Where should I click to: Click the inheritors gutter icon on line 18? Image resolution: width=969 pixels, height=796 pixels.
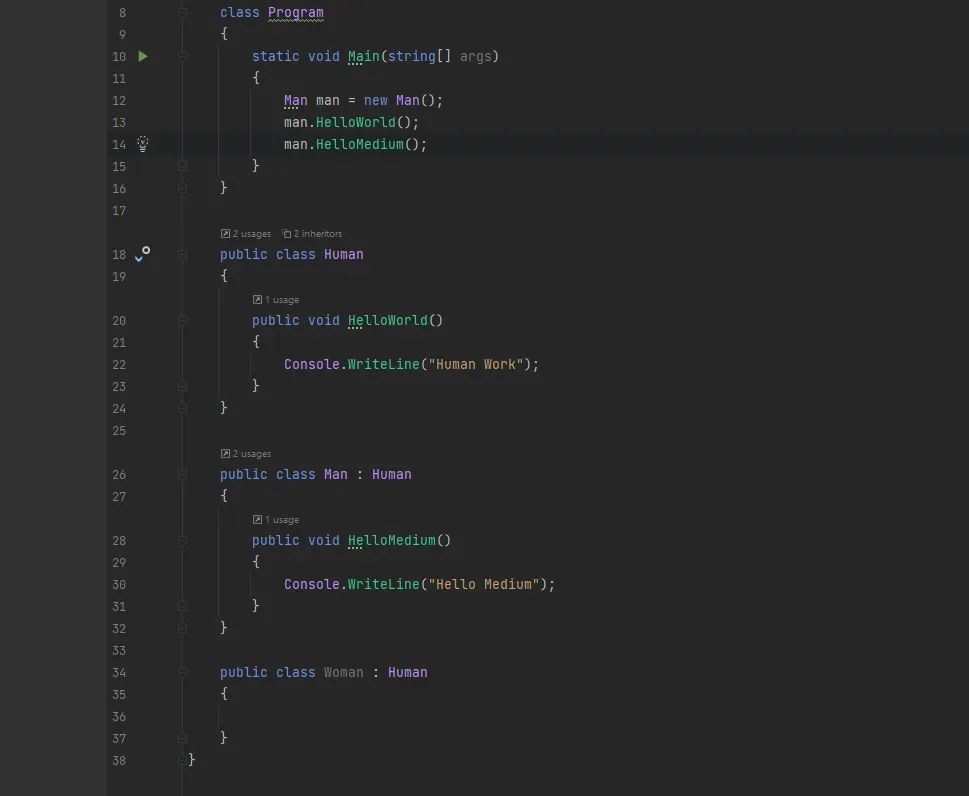click(143, 254)
